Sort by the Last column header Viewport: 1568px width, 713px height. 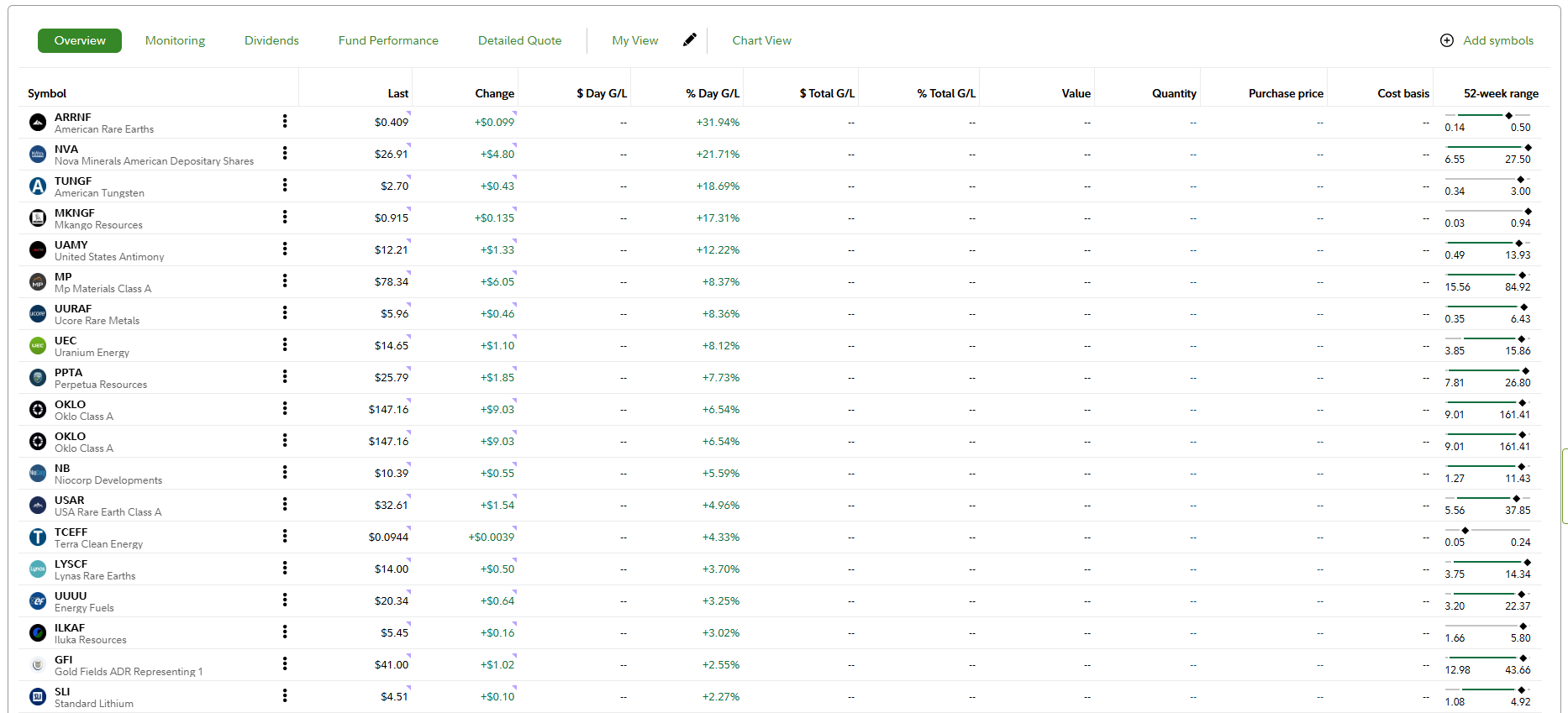398,93
